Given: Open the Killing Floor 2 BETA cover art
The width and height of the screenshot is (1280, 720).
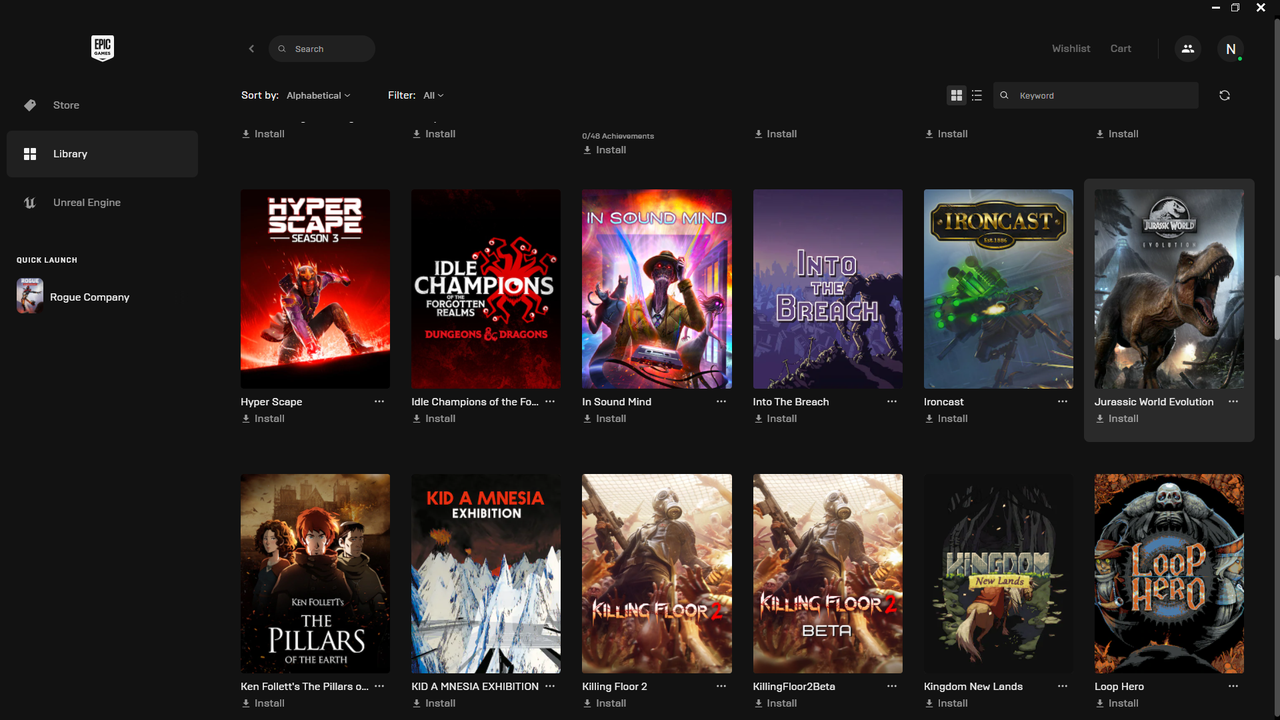Looking at the screenshot, I should [x=828, y=574].
